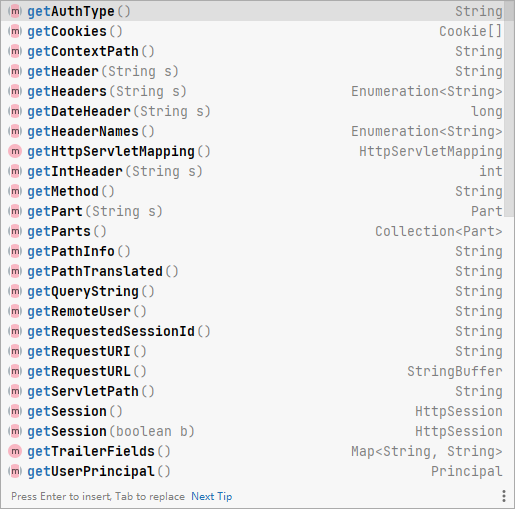
Task: Click the method icon beside getUserPrincipal
Action: coord(15,471)
